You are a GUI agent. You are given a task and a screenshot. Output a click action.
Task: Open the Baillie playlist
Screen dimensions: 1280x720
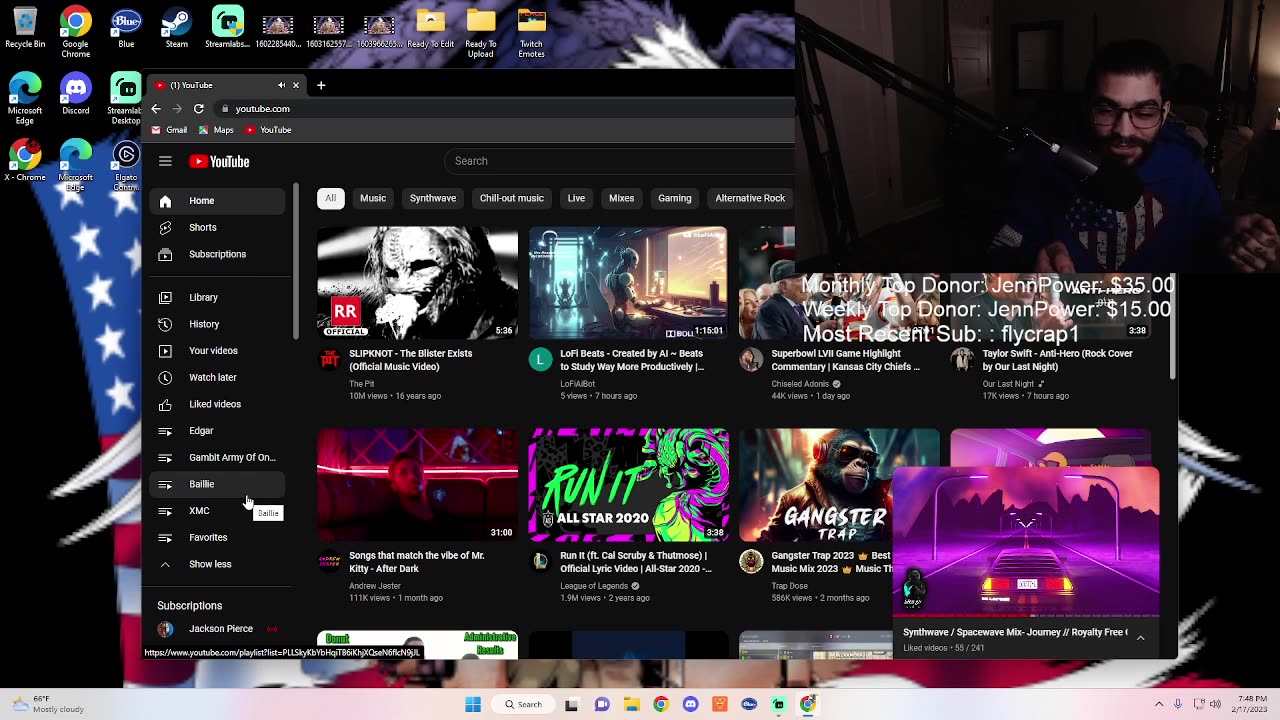pyautogui.click(x=217, y=484)
